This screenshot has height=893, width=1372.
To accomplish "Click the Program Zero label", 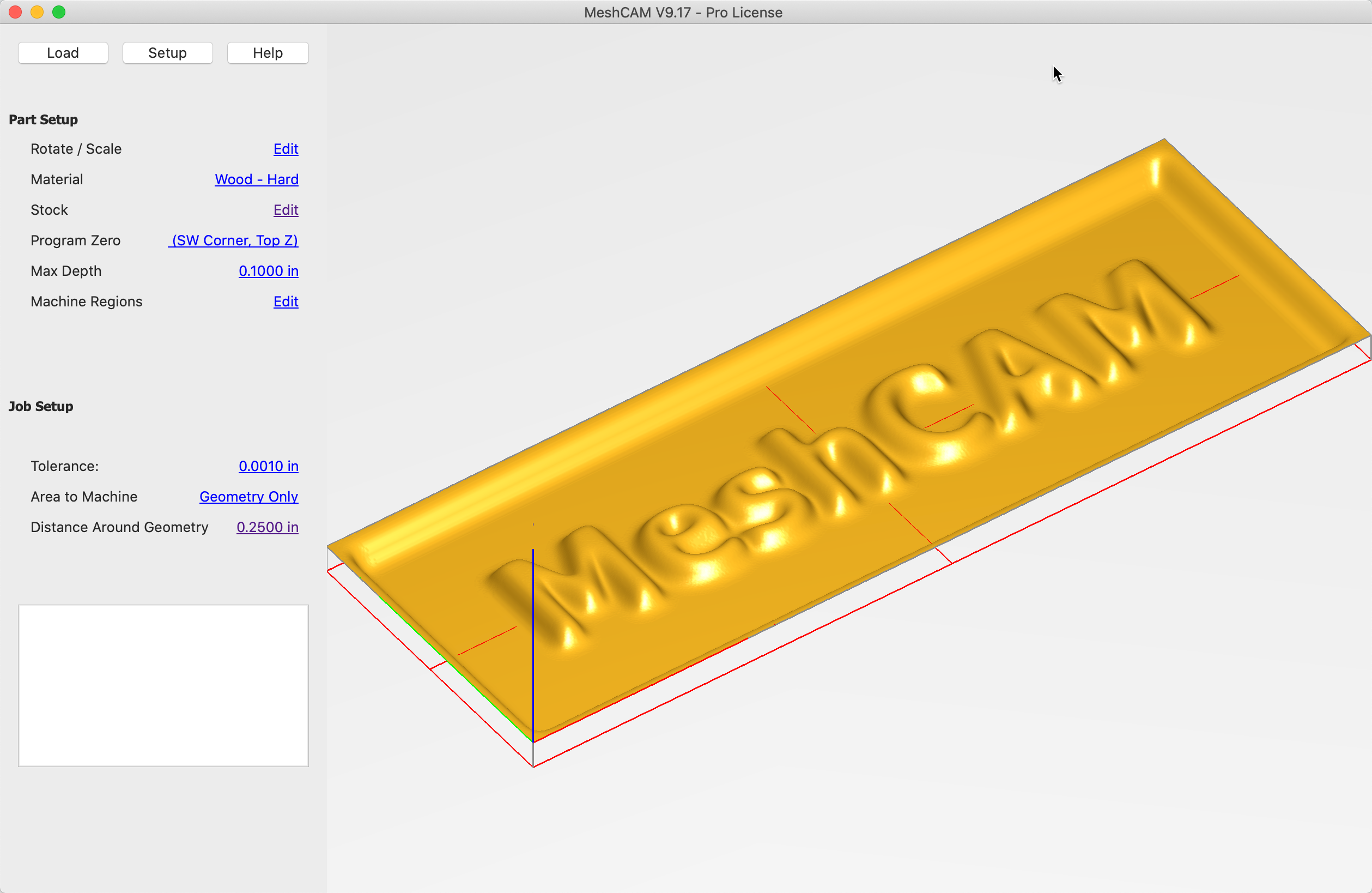I will coord(76,240).
